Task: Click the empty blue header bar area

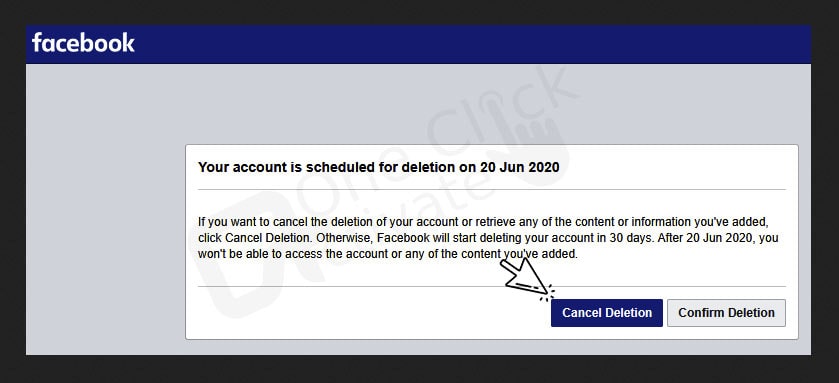Action: (x=471, y=44)
